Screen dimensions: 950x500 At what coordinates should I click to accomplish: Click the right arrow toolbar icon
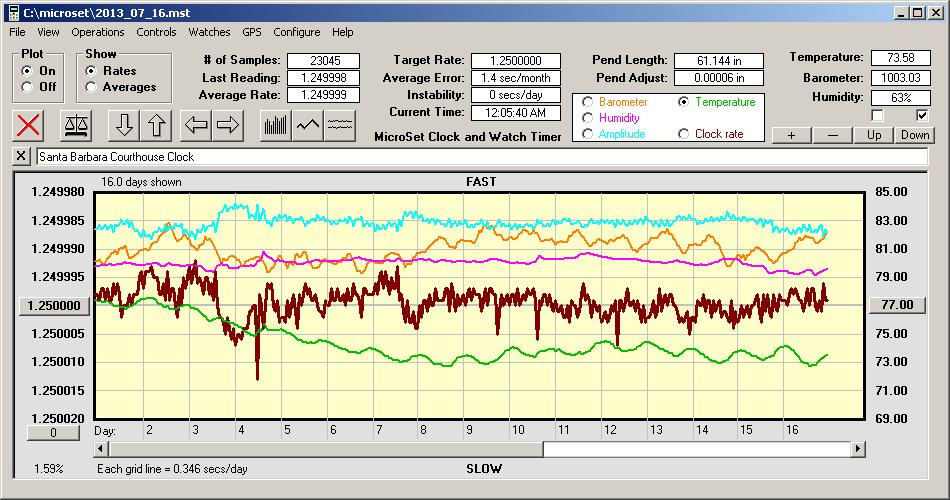(228, 125)
